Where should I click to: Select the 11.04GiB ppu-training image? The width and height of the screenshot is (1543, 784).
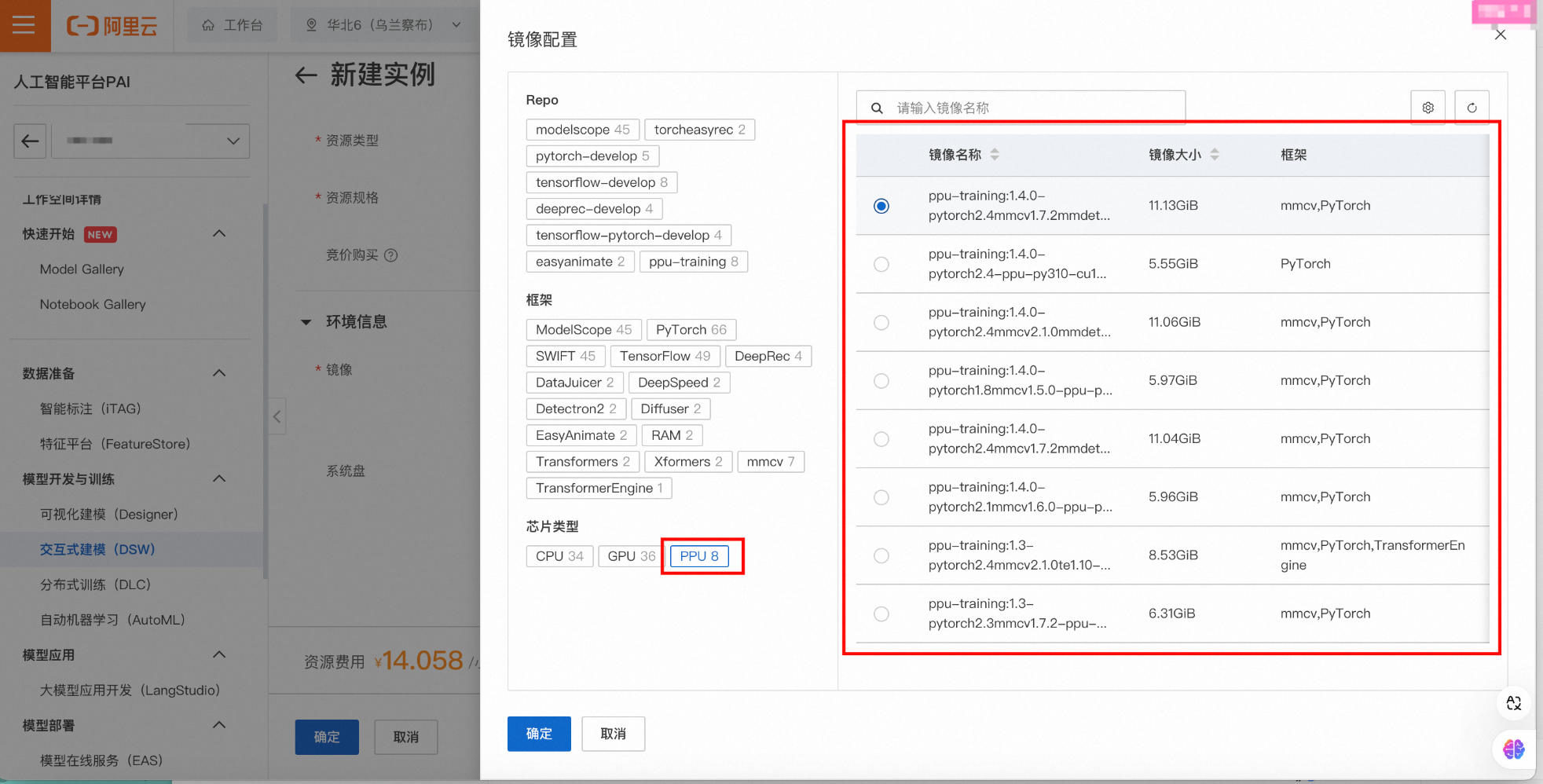click(x=881, y=438)
